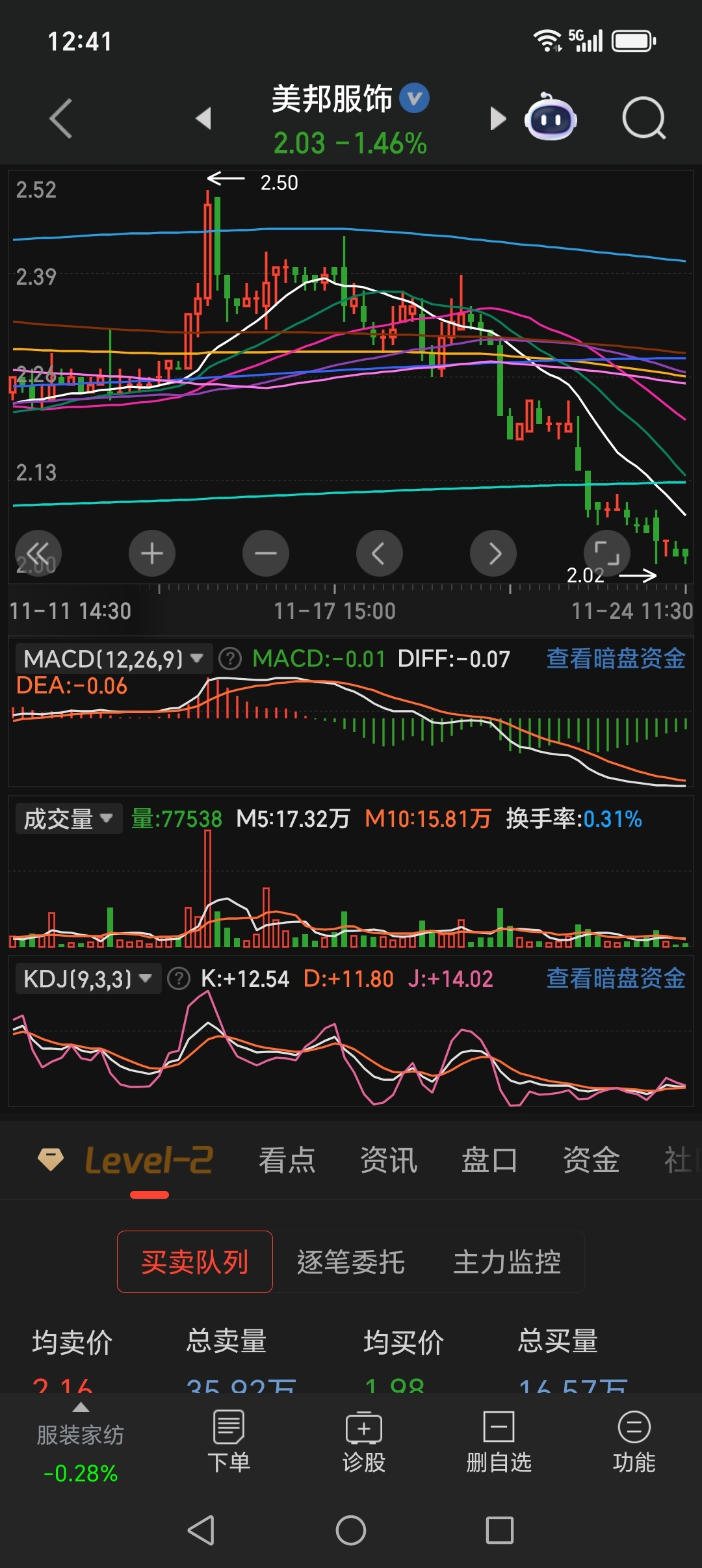702x1568 pixels.
Task: Zoom in chart with plus button
Action: click(152, 554)
